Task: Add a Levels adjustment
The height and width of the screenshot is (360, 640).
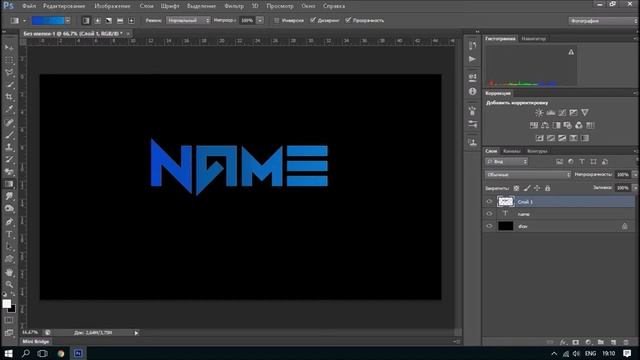Action: [x=551, y=113]
